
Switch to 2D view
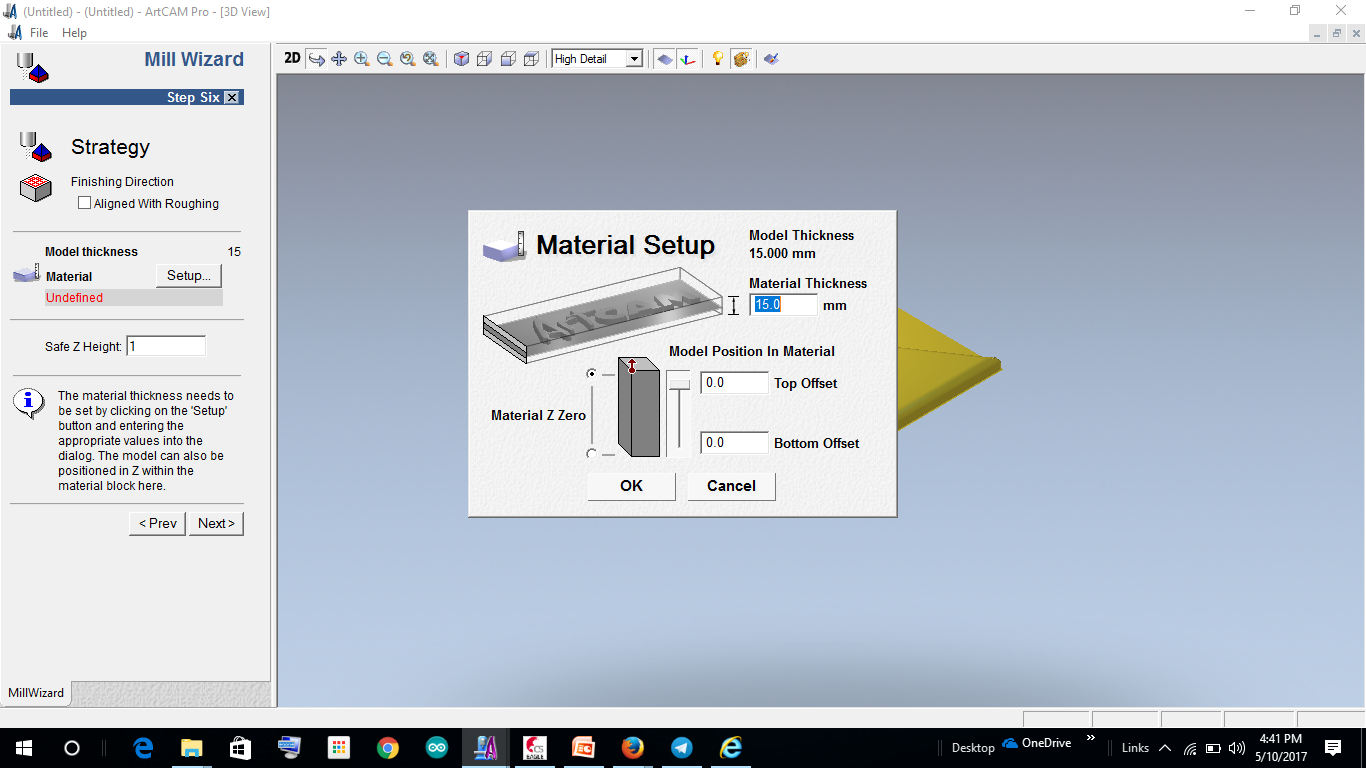point(292,59)
